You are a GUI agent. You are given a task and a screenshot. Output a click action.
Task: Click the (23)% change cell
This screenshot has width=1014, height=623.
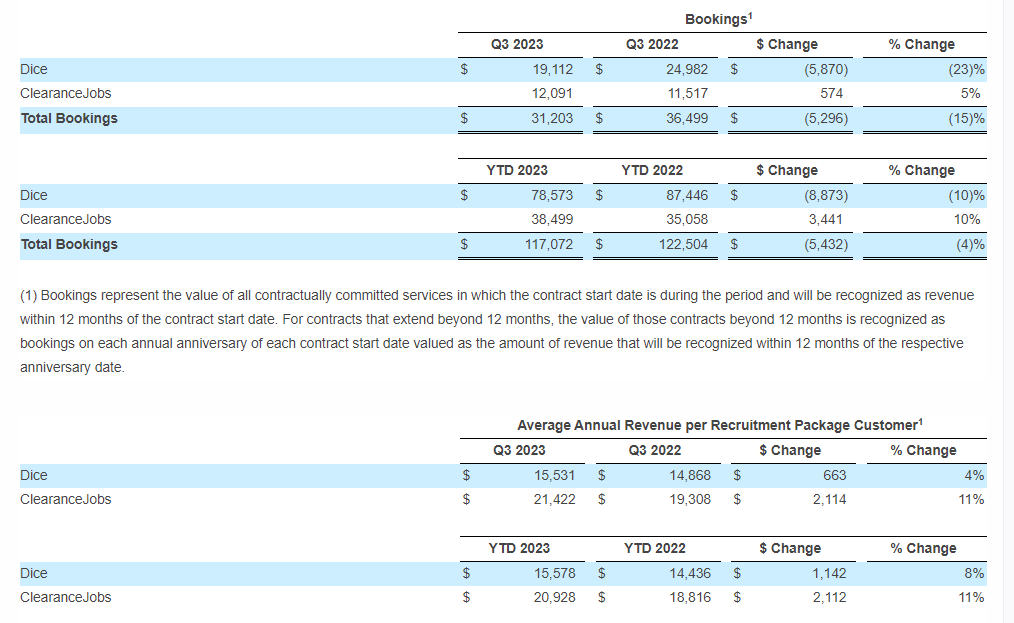(967, 69)
